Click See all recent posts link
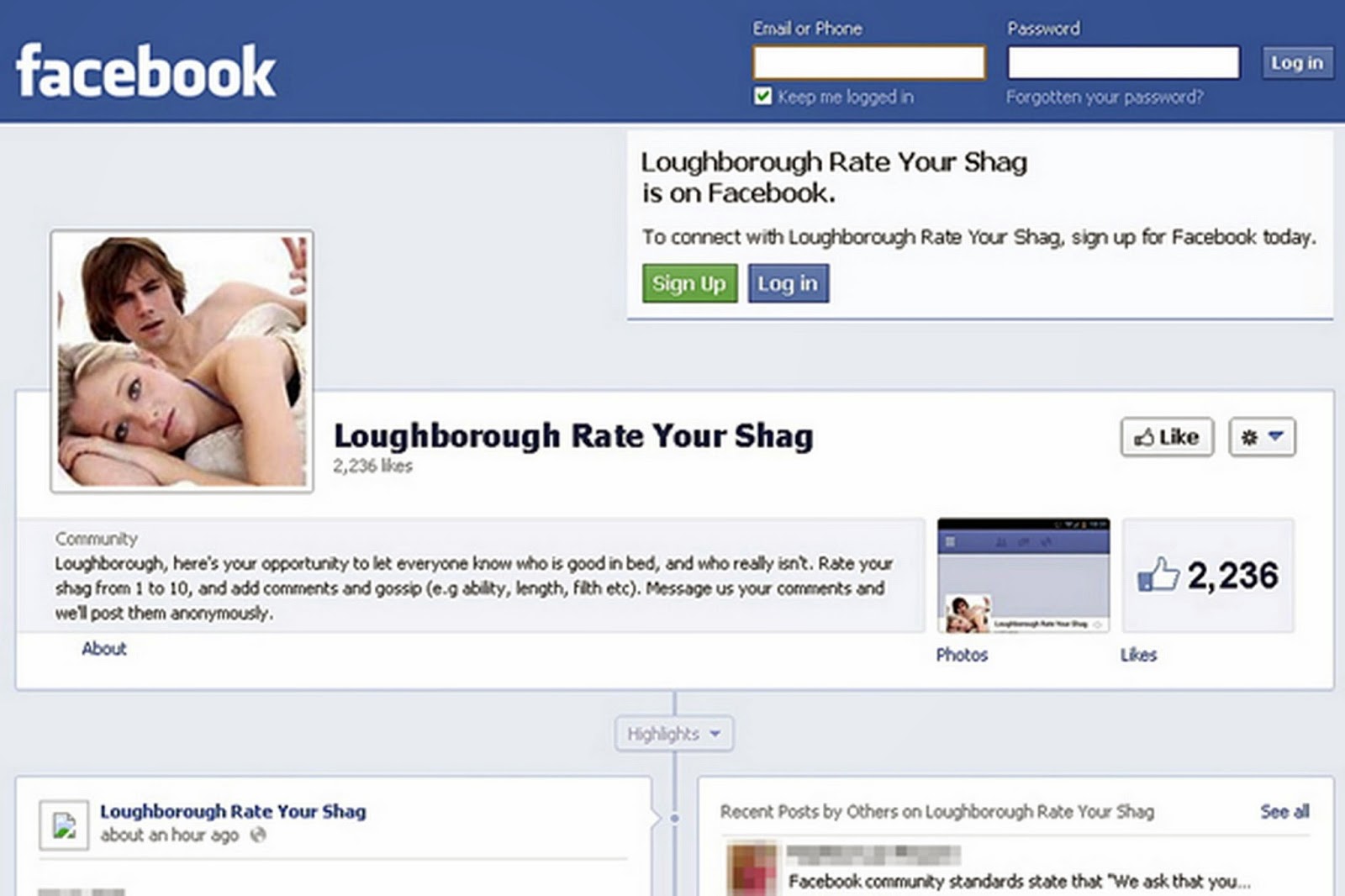The width and height of the screenshot is (1345, 896). point(1284,811)
